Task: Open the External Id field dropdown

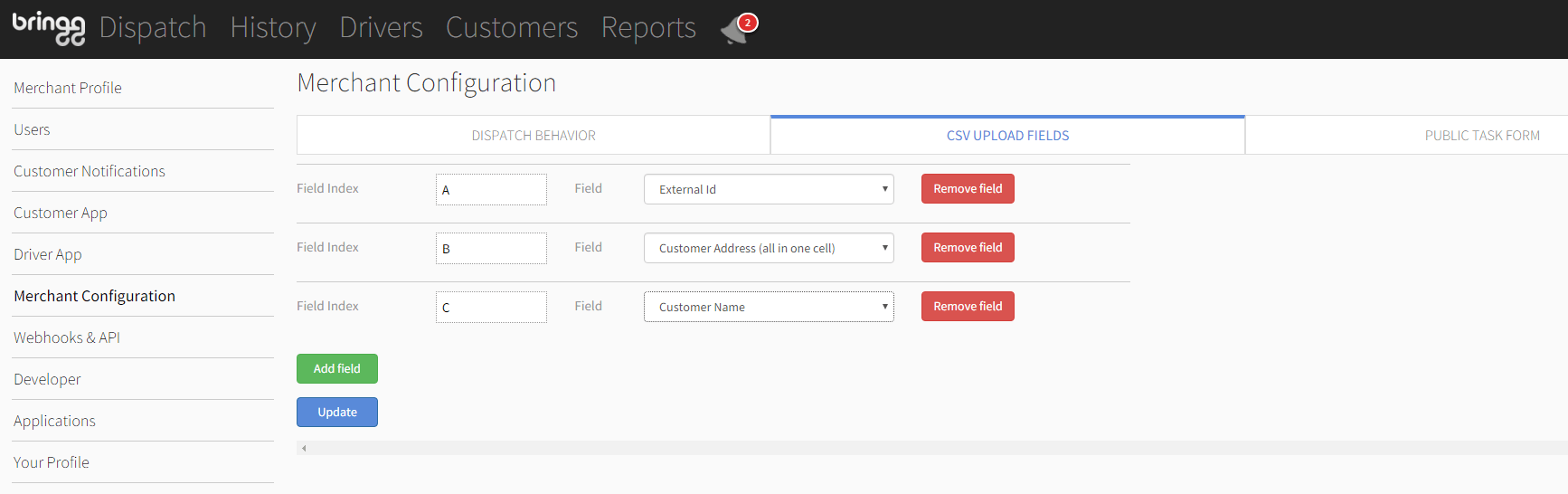Action: click(x=769, y=189)
